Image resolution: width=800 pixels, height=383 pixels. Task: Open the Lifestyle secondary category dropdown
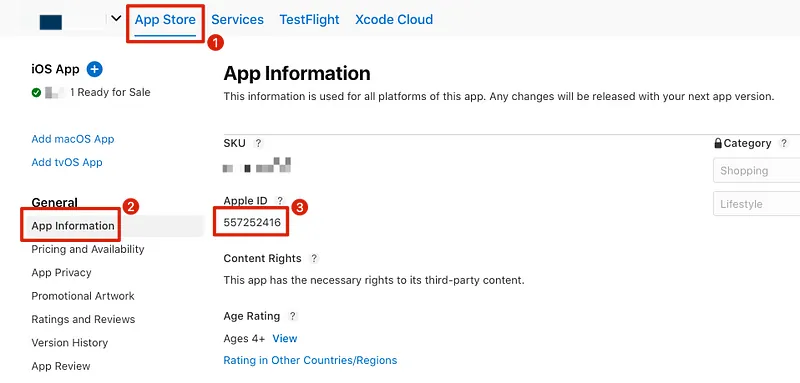point(756,204)
